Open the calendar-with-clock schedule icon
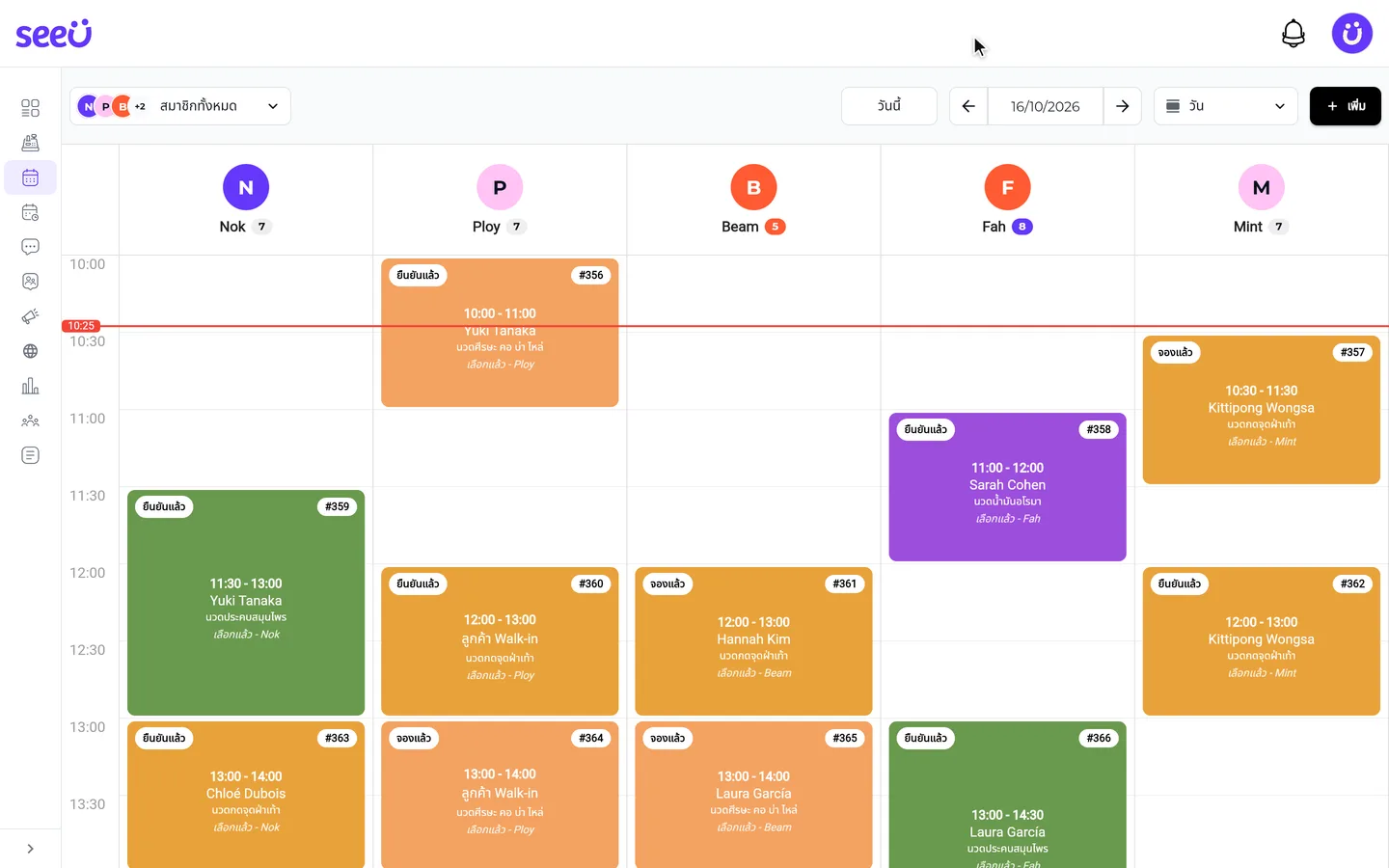This screenshot has height=868, width=1389. (30, 212)
